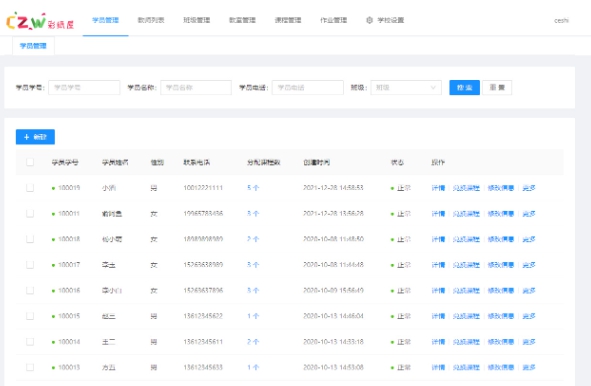591x386 pixels.
Task: Click 修改信息 link for student 100015
Action: [x=501, y=316]
